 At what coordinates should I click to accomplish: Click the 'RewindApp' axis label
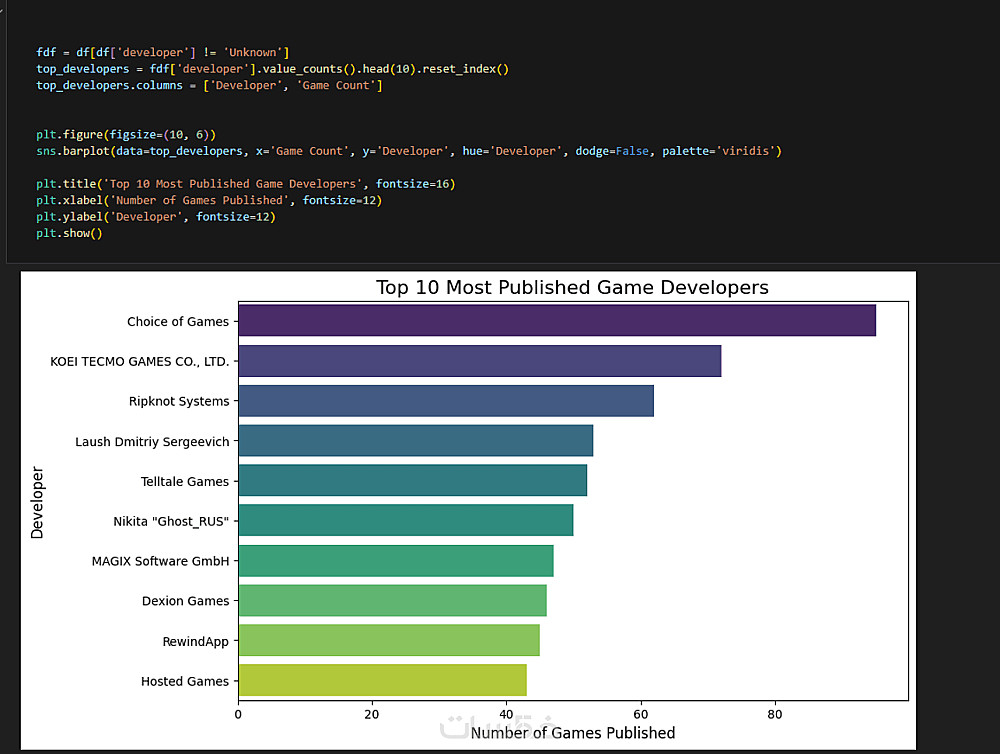196,641
